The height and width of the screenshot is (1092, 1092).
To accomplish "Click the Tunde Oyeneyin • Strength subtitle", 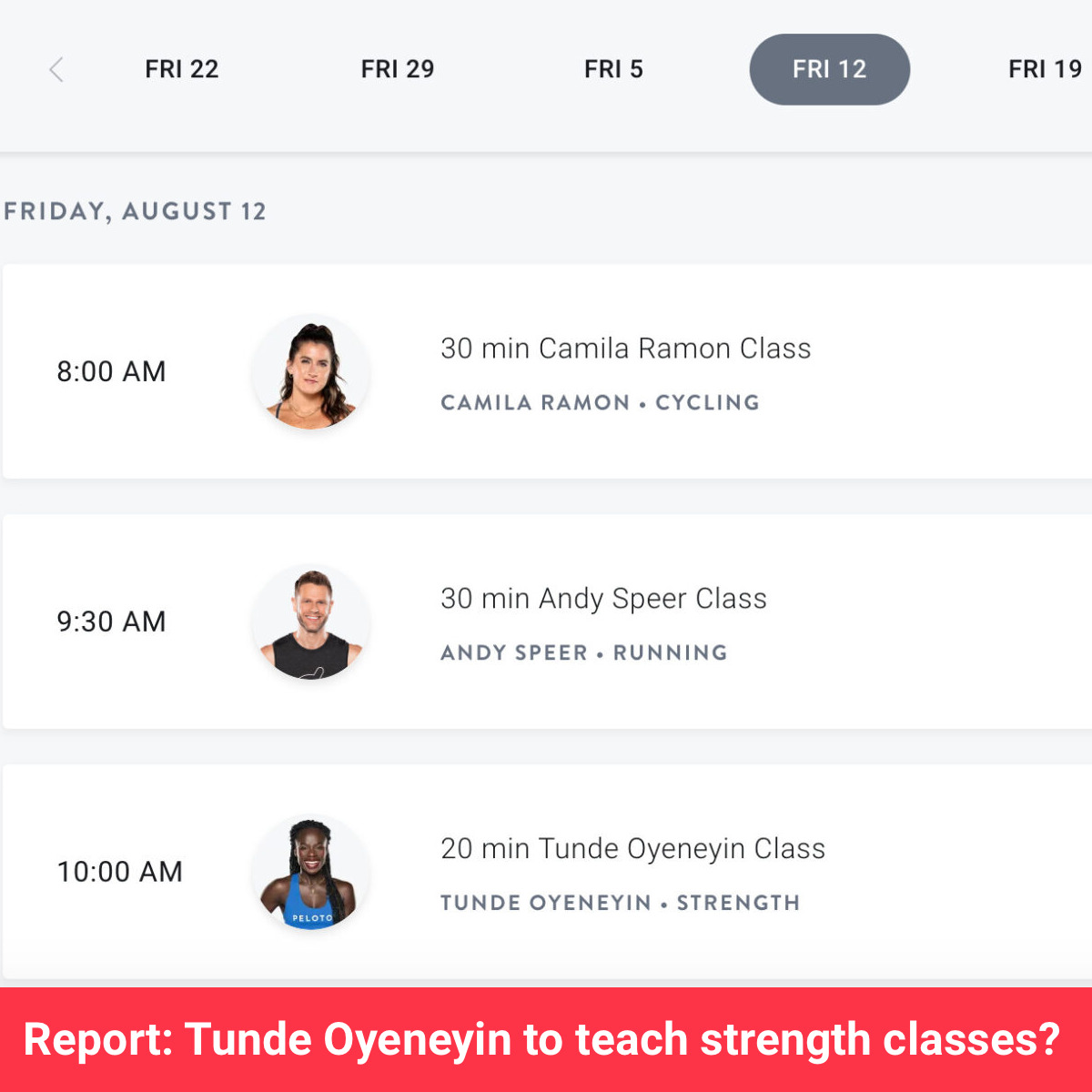I will pos(620,903).
